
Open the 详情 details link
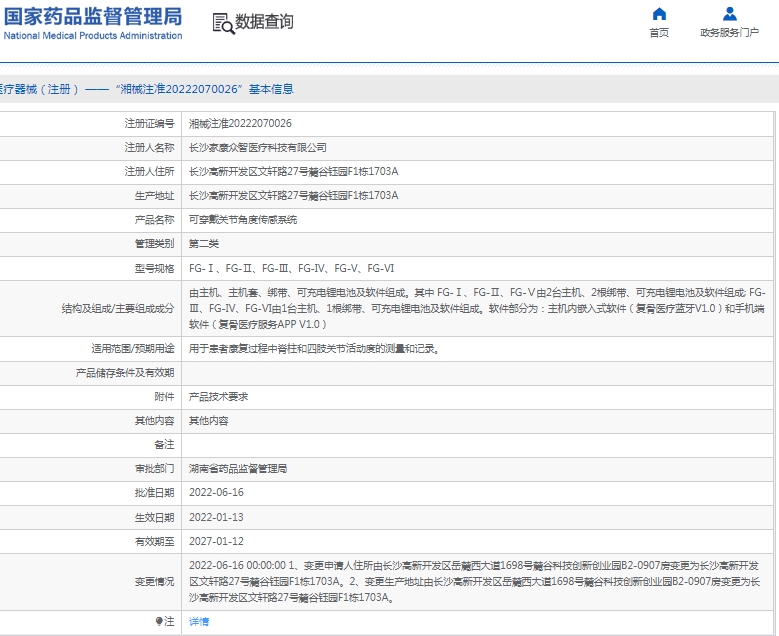[199, 622]
